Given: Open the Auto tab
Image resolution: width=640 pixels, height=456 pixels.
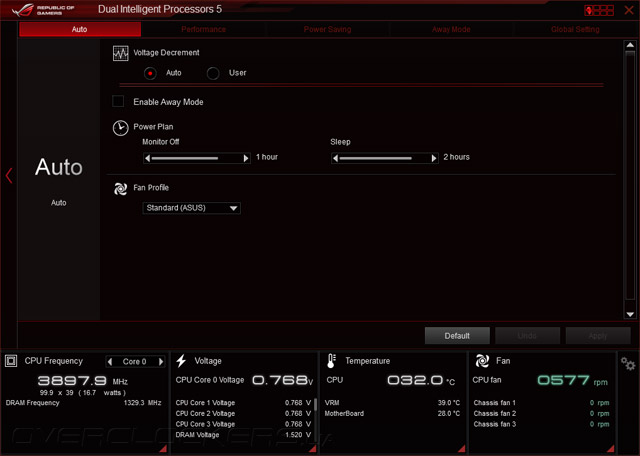Looking at the screenshot, I should point(80,29).
